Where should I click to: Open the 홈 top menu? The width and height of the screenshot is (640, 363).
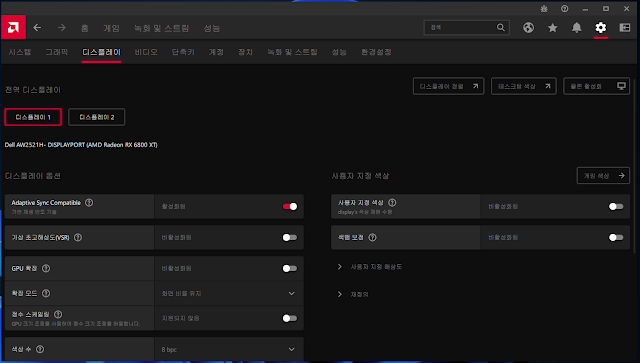[84, 28]
